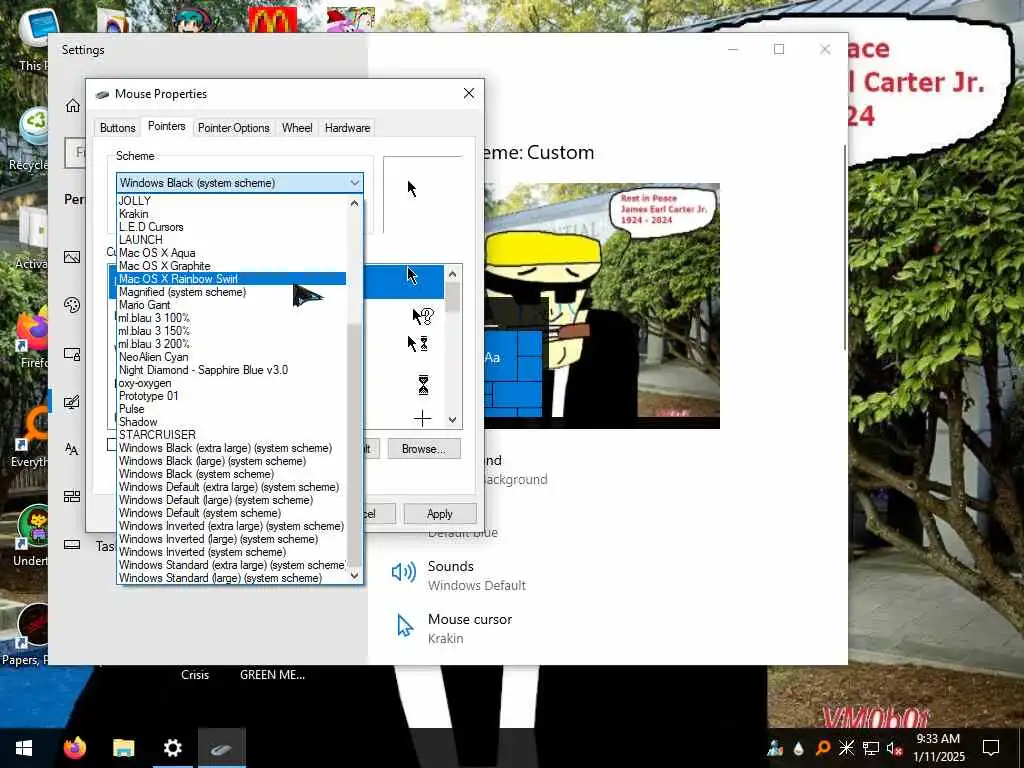Switch to the Pointer Options tab
The height and width of the screenshot is (768, 1024).
tap(234, 128)
